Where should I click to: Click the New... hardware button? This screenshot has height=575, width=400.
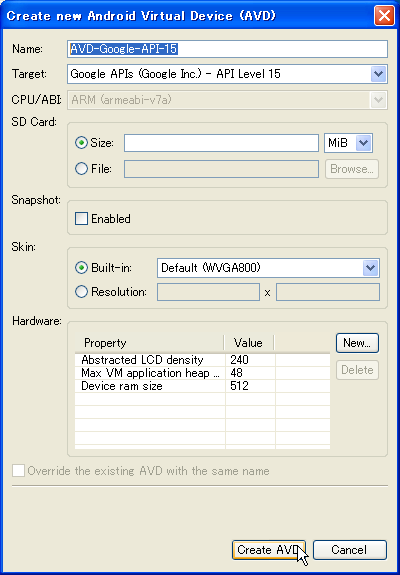[x=357, y=343]
